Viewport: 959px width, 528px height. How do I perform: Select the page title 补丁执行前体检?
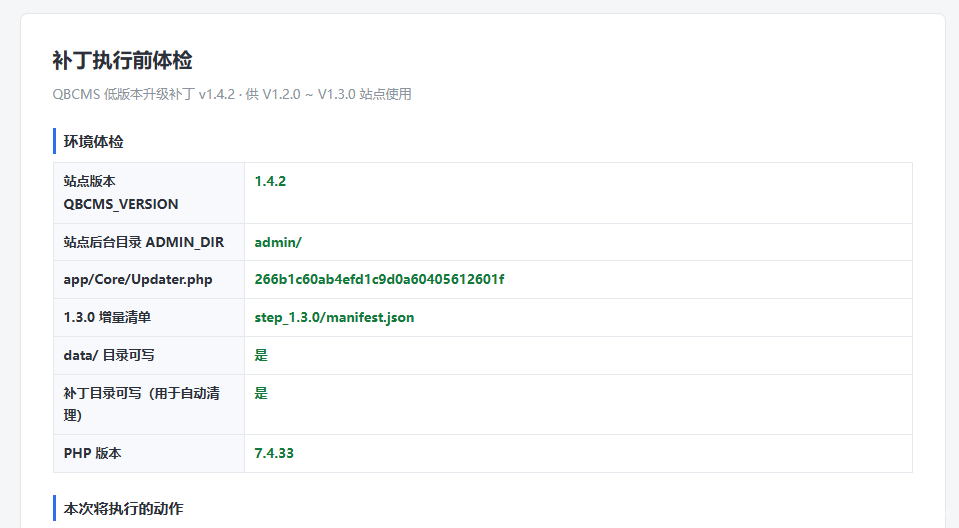click(x=122, y=61)
